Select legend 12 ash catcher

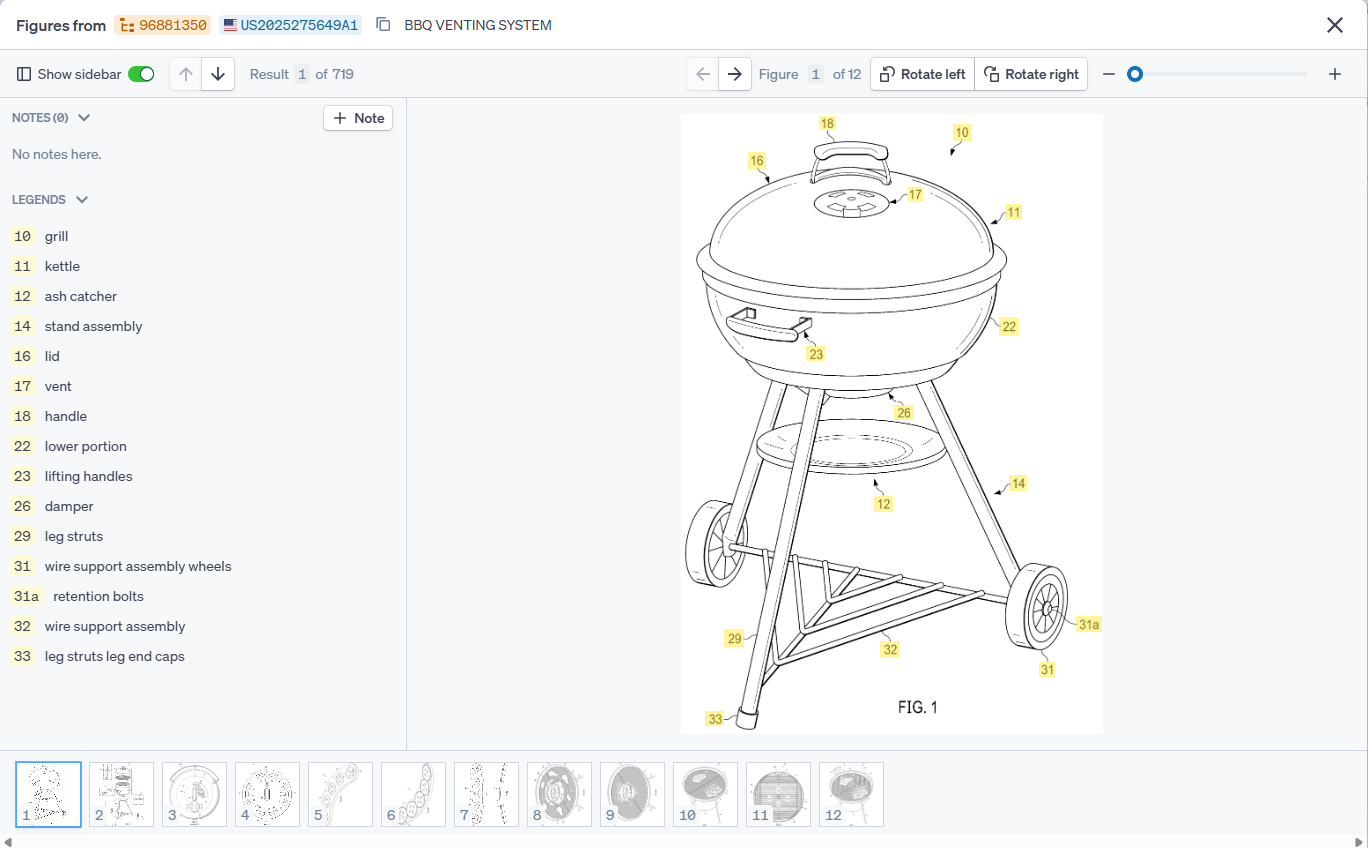(64, 296)
